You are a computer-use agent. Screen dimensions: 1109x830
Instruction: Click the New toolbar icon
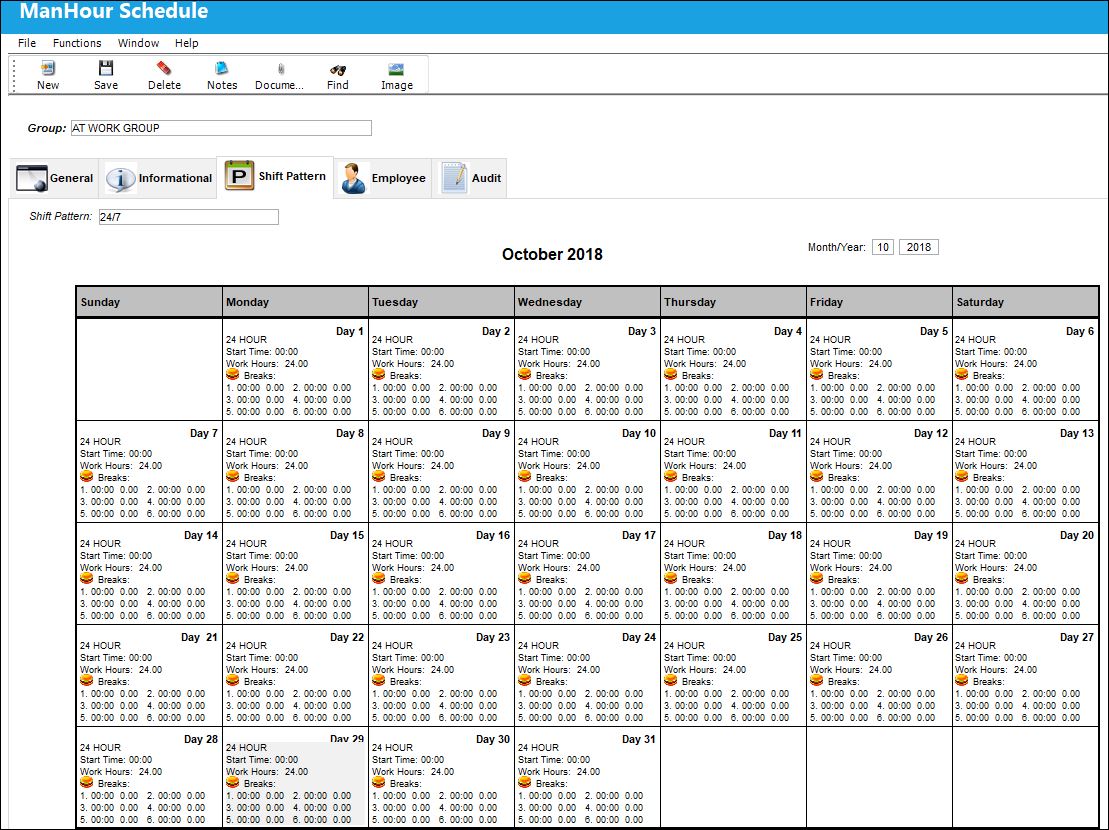(47, 69)
